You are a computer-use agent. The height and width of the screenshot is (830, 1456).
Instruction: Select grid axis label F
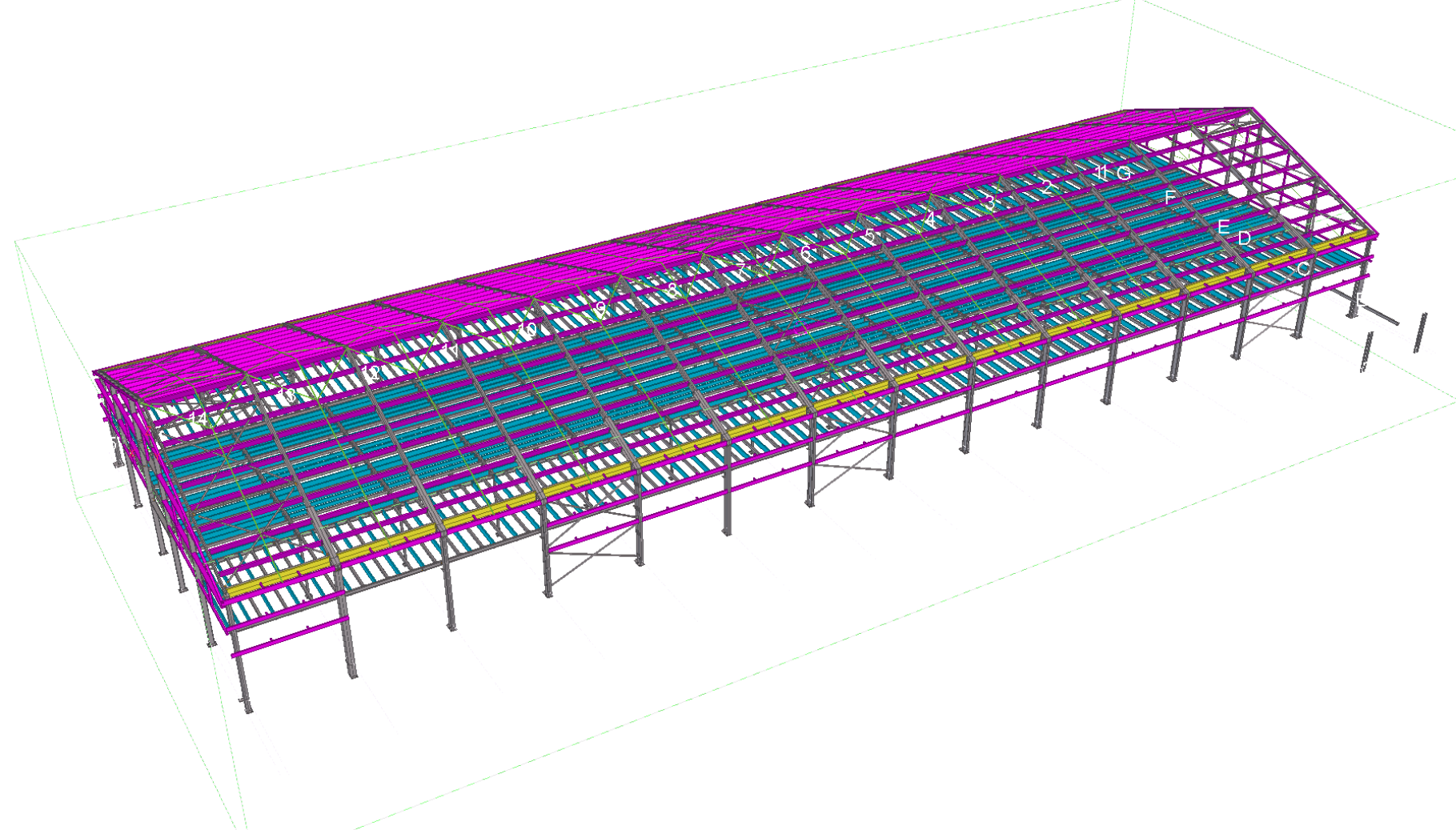[1169, 197]
